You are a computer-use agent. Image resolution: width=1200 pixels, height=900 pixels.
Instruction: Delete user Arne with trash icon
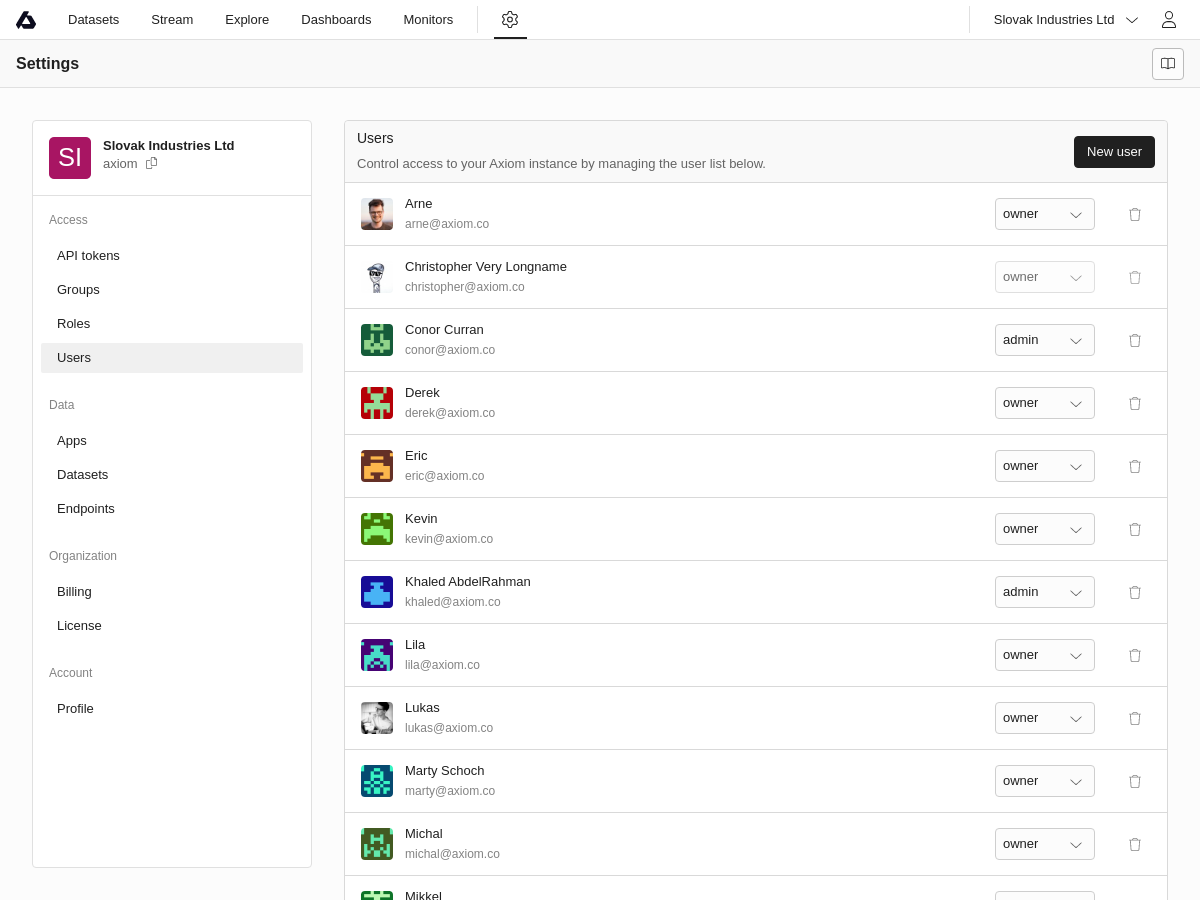point(1135,214)
